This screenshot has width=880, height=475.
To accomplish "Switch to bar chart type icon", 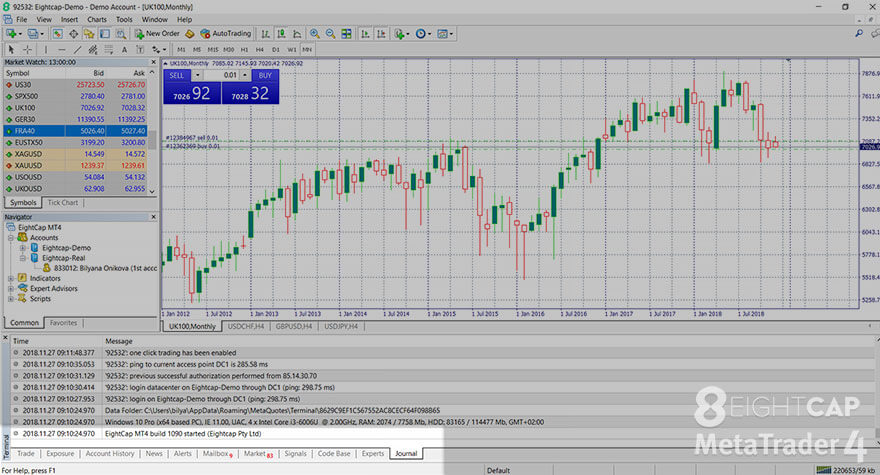I will pos(265,34).
